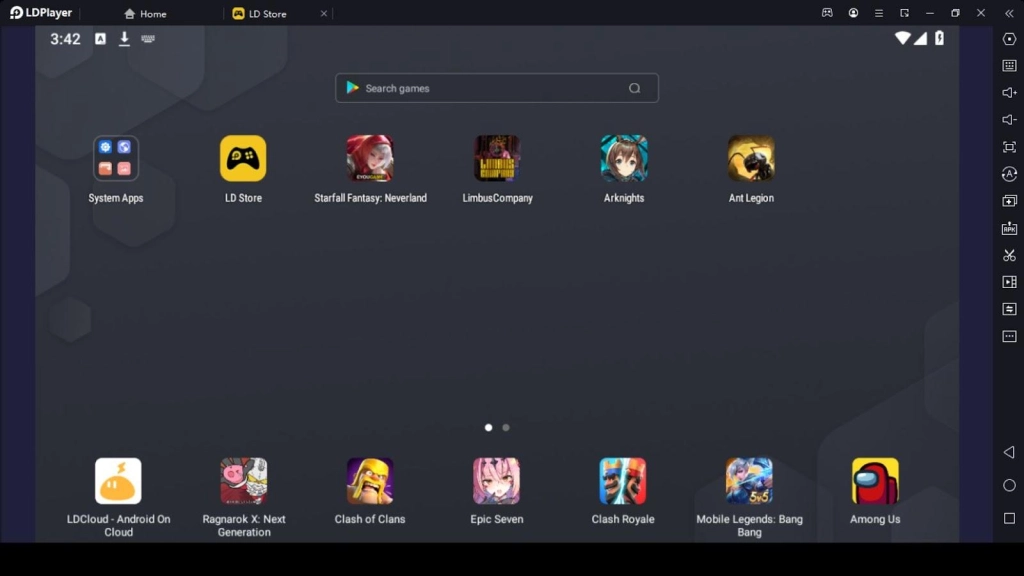Screen dimensions: 1024x576
Task: Open keyboard mapping tool
Action: pos(1009,66)
